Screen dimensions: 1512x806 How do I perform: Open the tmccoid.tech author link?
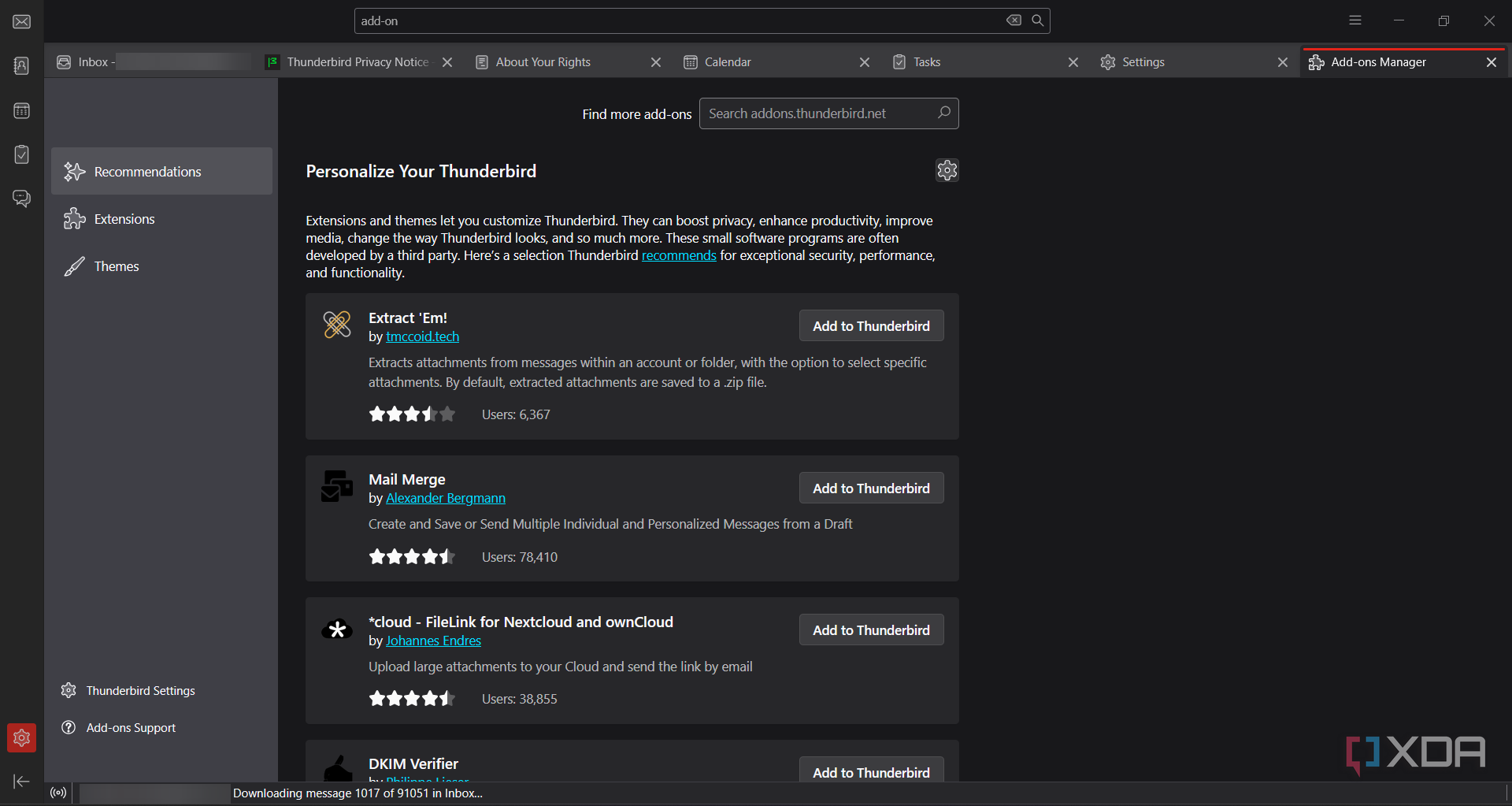pos(422,336)
